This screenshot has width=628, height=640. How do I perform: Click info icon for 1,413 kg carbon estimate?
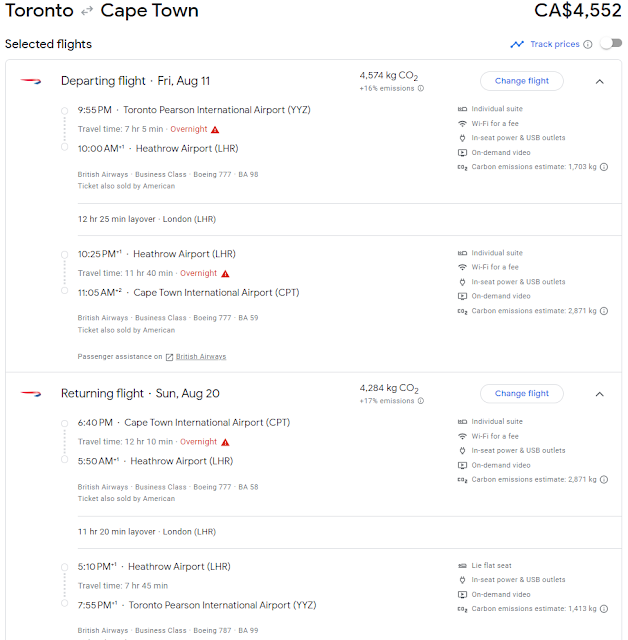coord(604,609)
